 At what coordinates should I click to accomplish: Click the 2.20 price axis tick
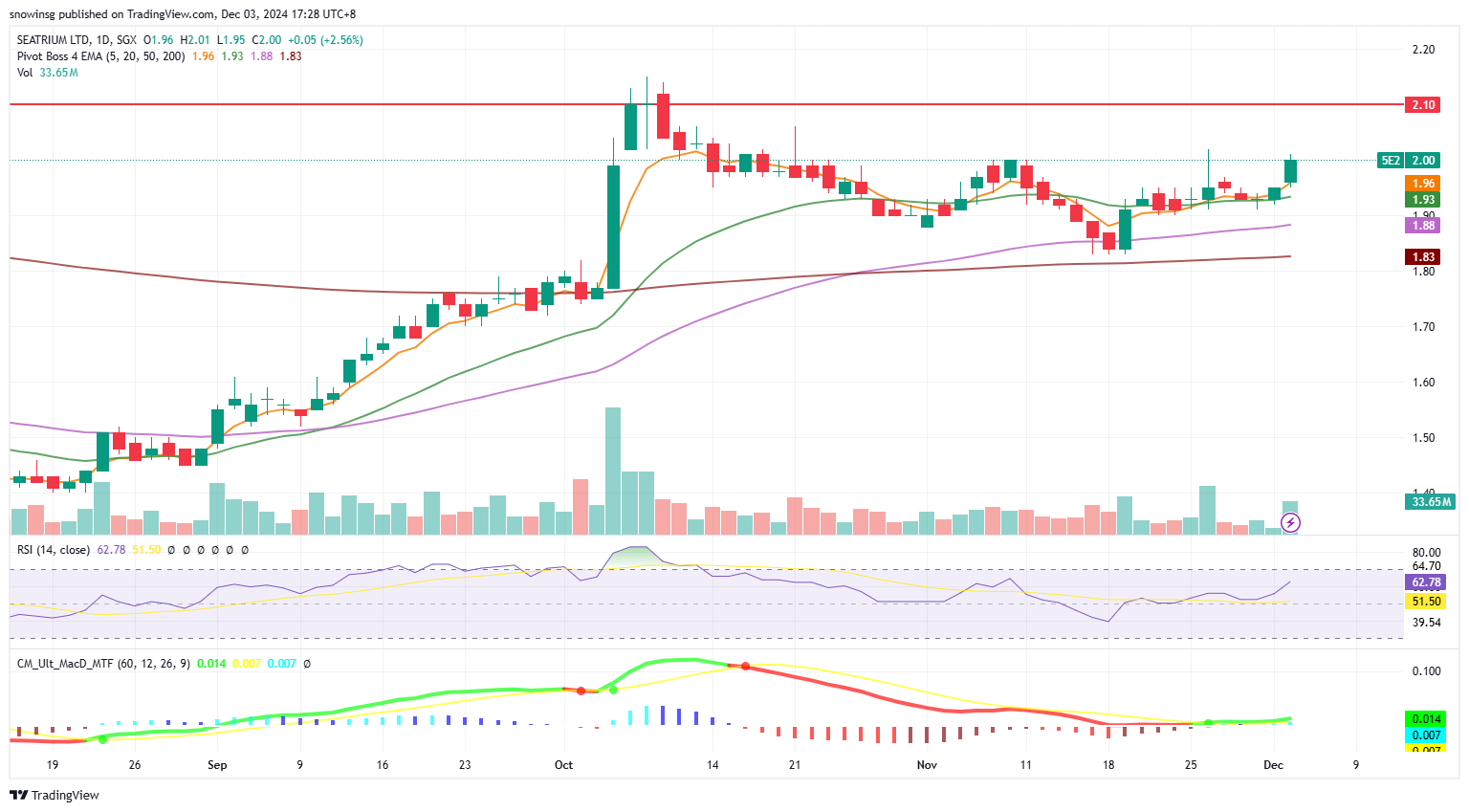1423,49
